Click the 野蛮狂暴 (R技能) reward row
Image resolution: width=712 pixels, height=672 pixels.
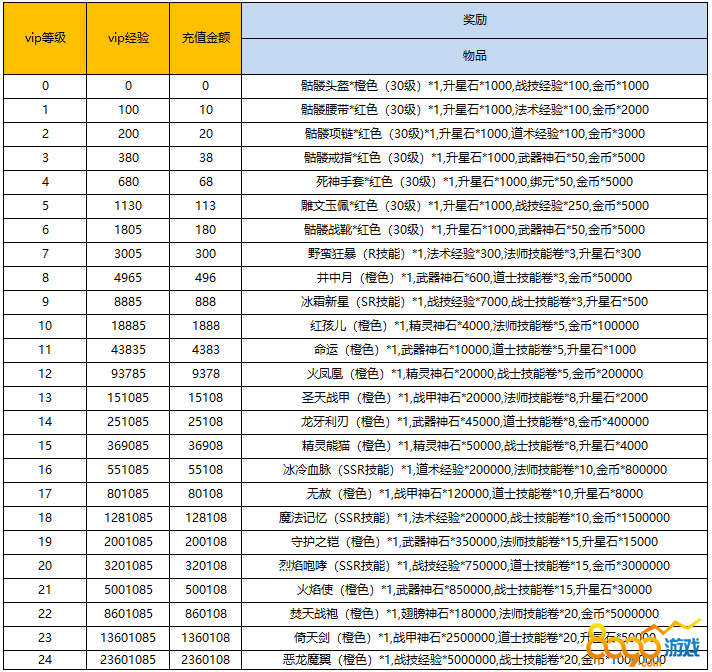[x=475, y=254]
